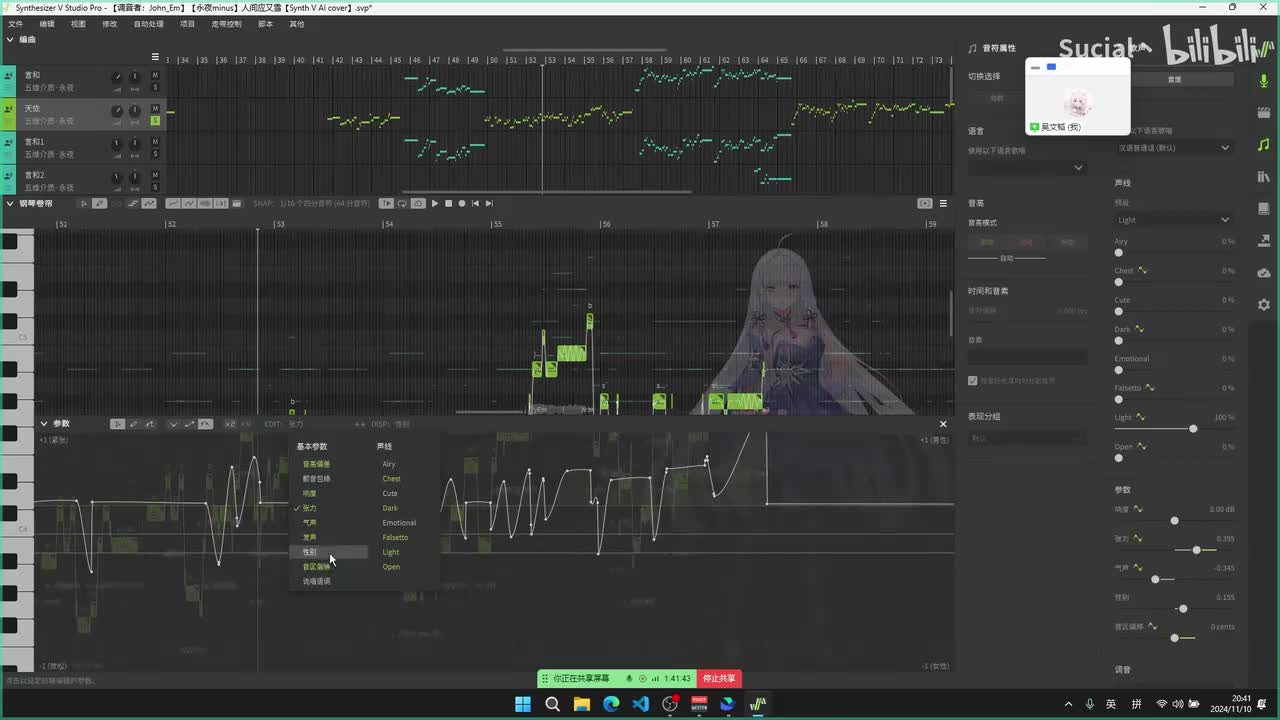Open the note properties music-note panel
The height and width of the screenshot is (720, 1280).
point(1264,145)
